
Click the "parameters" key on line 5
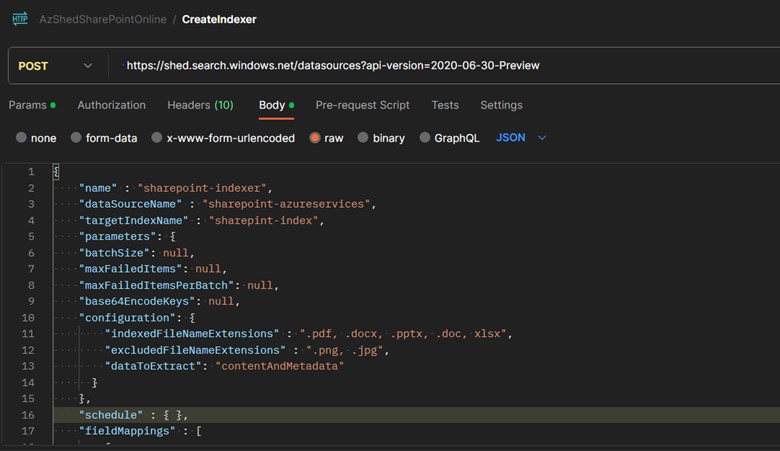[117, 236]
